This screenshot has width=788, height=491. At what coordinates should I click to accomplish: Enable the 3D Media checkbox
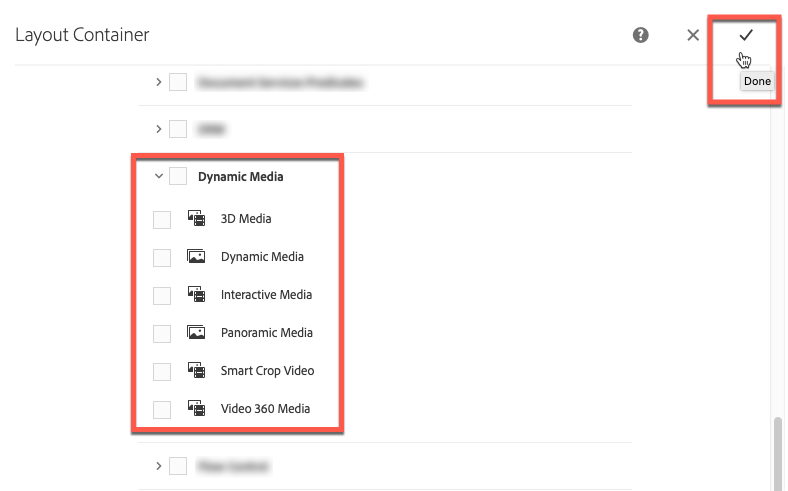pyautogui.click(x=162, y=220)
